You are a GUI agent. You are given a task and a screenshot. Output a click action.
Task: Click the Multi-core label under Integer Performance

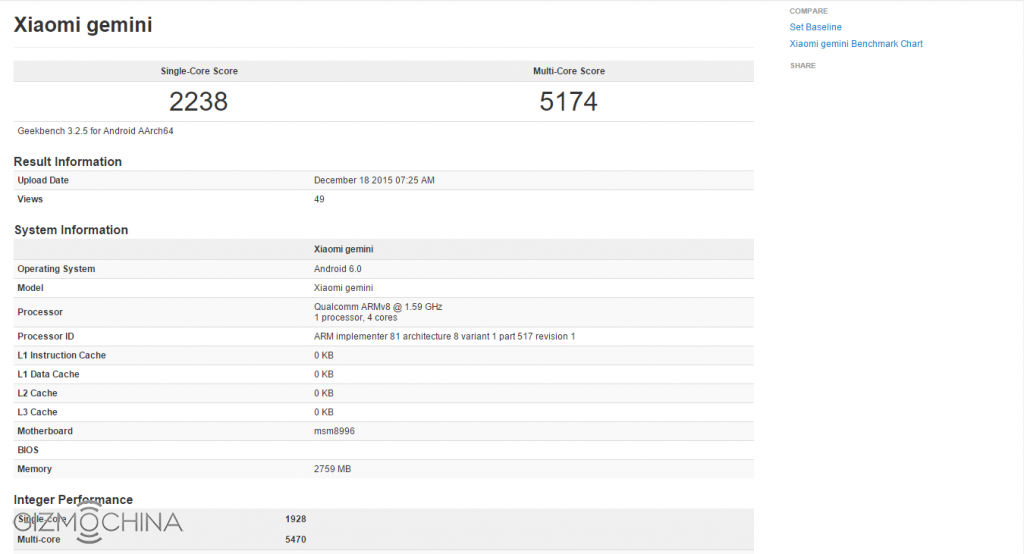[x=39, y=540]
